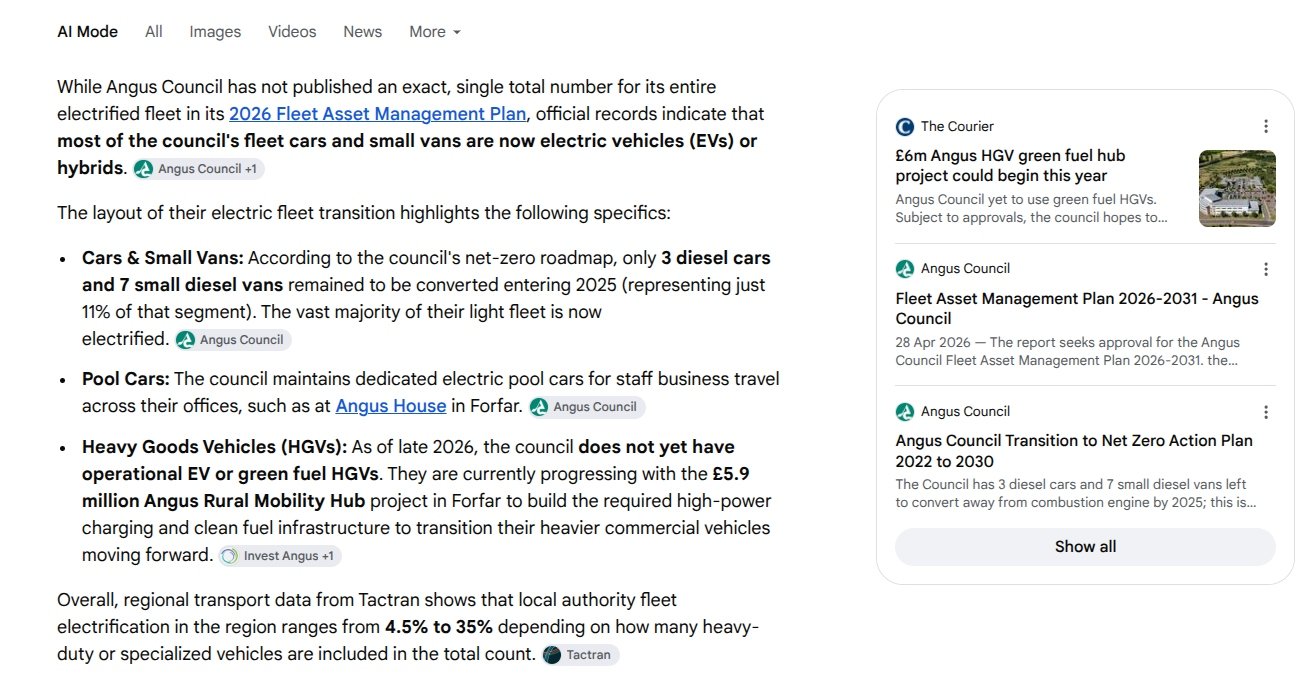The width and height of the screenshot is (1315, 673).
Task: Click Angus Council chip after Cars & Small Vans
Action: click(233, 340)
